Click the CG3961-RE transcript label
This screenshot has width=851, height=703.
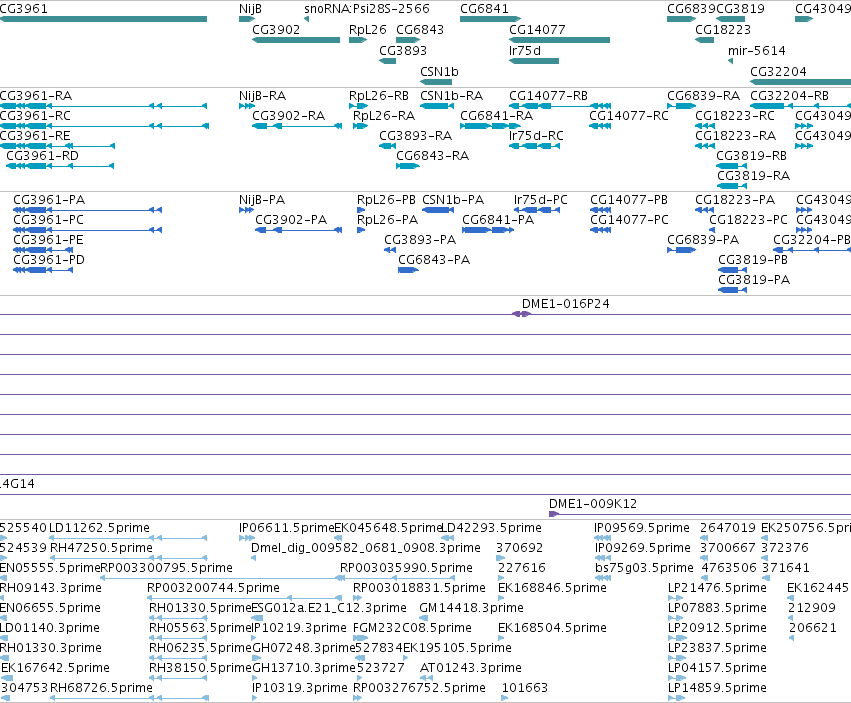point(35,136)
